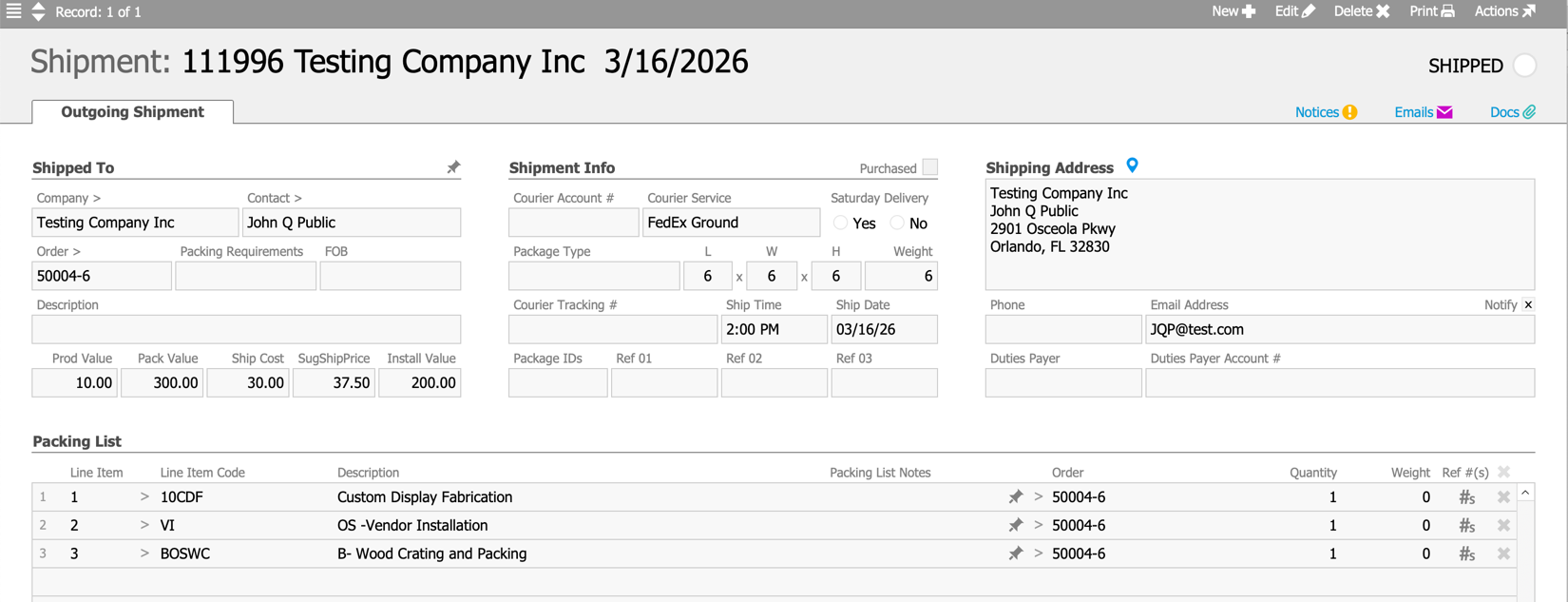This screenshot has width=1568, height=602.
Task: Click the record navigation up/down arrows
Action: click(38, 11)
